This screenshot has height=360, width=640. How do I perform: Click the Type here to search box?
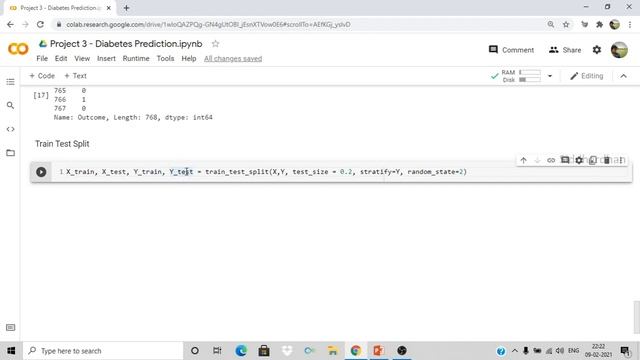point(103,351)
